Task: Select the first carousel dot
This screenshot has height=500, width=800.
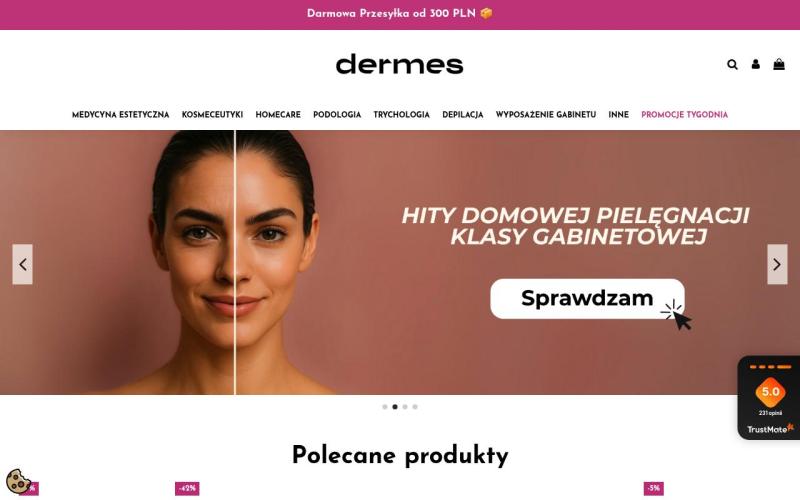Action: [385, 407]
